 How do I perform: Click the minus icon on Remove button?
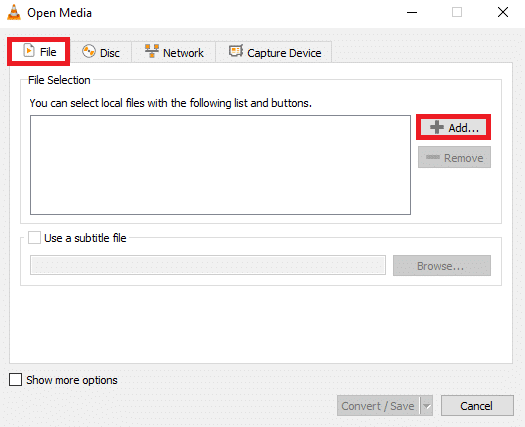click(x=433, y=157)
